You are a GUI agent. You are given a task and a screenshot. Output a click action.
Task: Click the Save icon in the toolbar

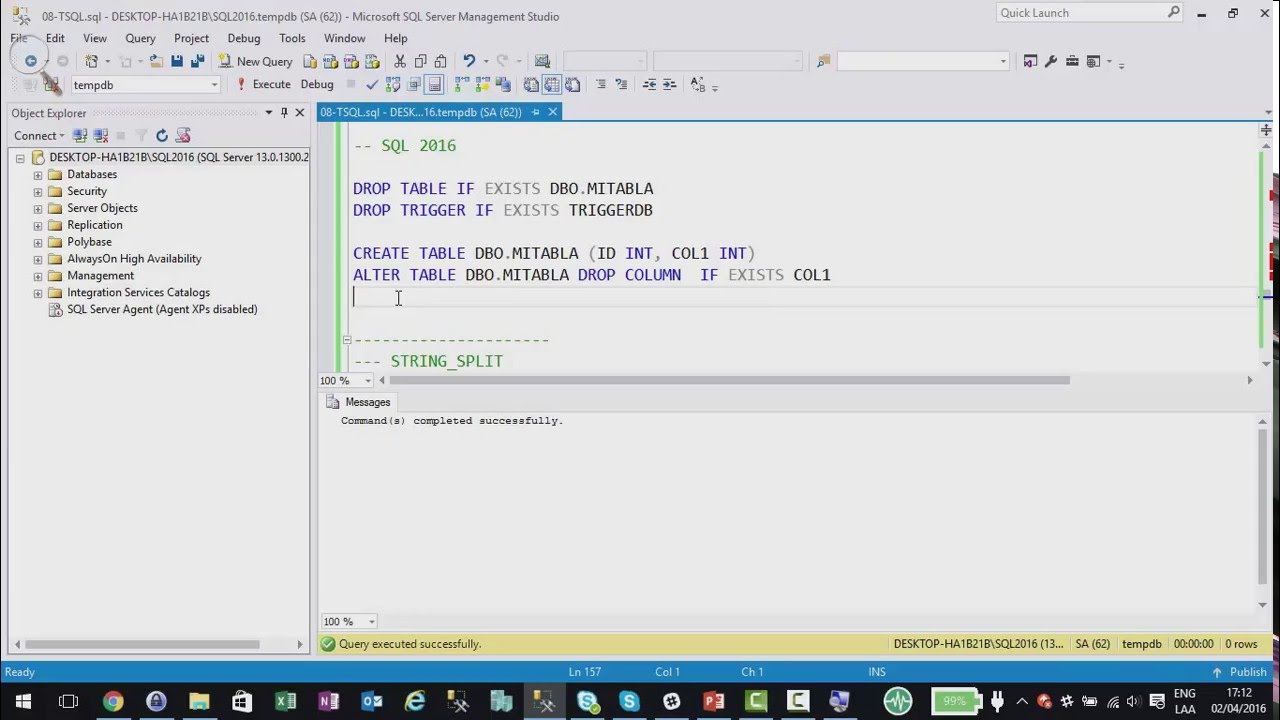[176, 61]
